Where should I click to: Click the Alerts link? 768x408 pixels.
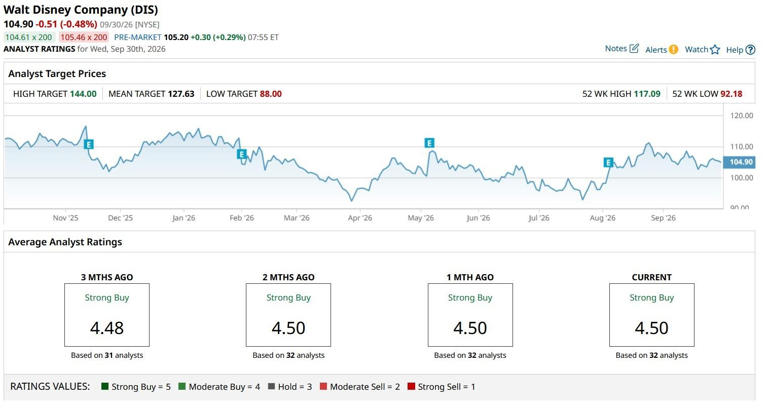(656, 49)
